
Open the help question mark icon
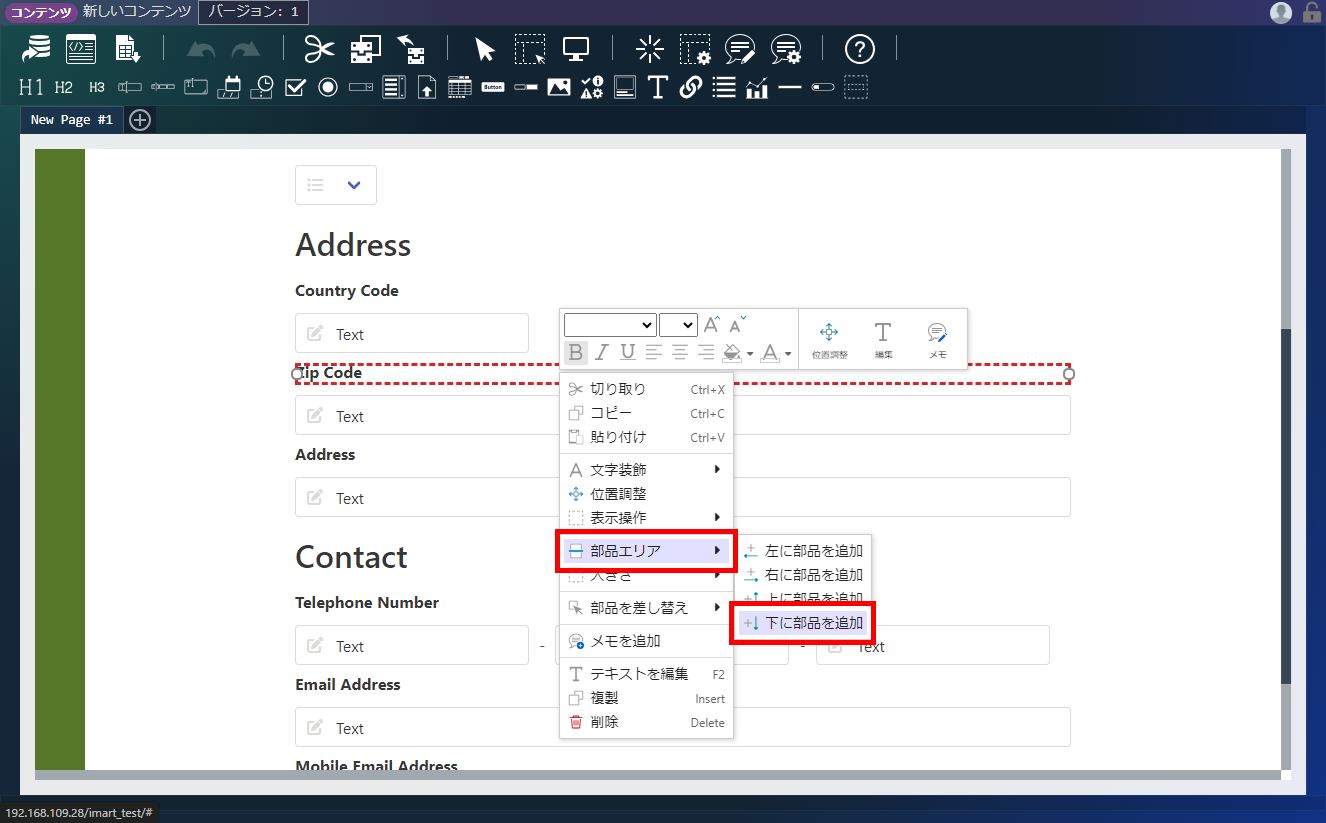coord(859,48)
